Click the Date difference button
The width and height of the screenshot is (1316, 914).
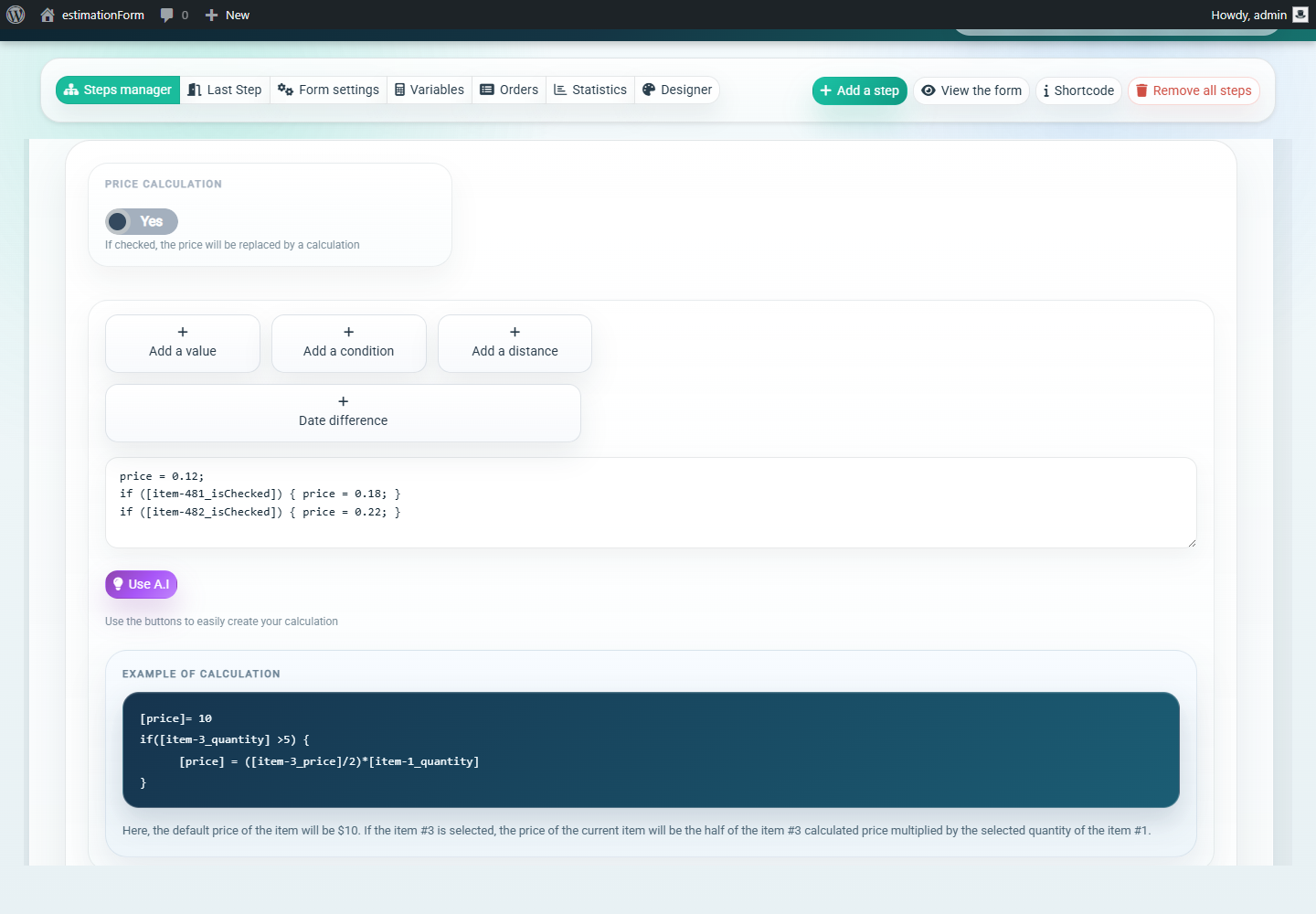click(x=343, y=413)
